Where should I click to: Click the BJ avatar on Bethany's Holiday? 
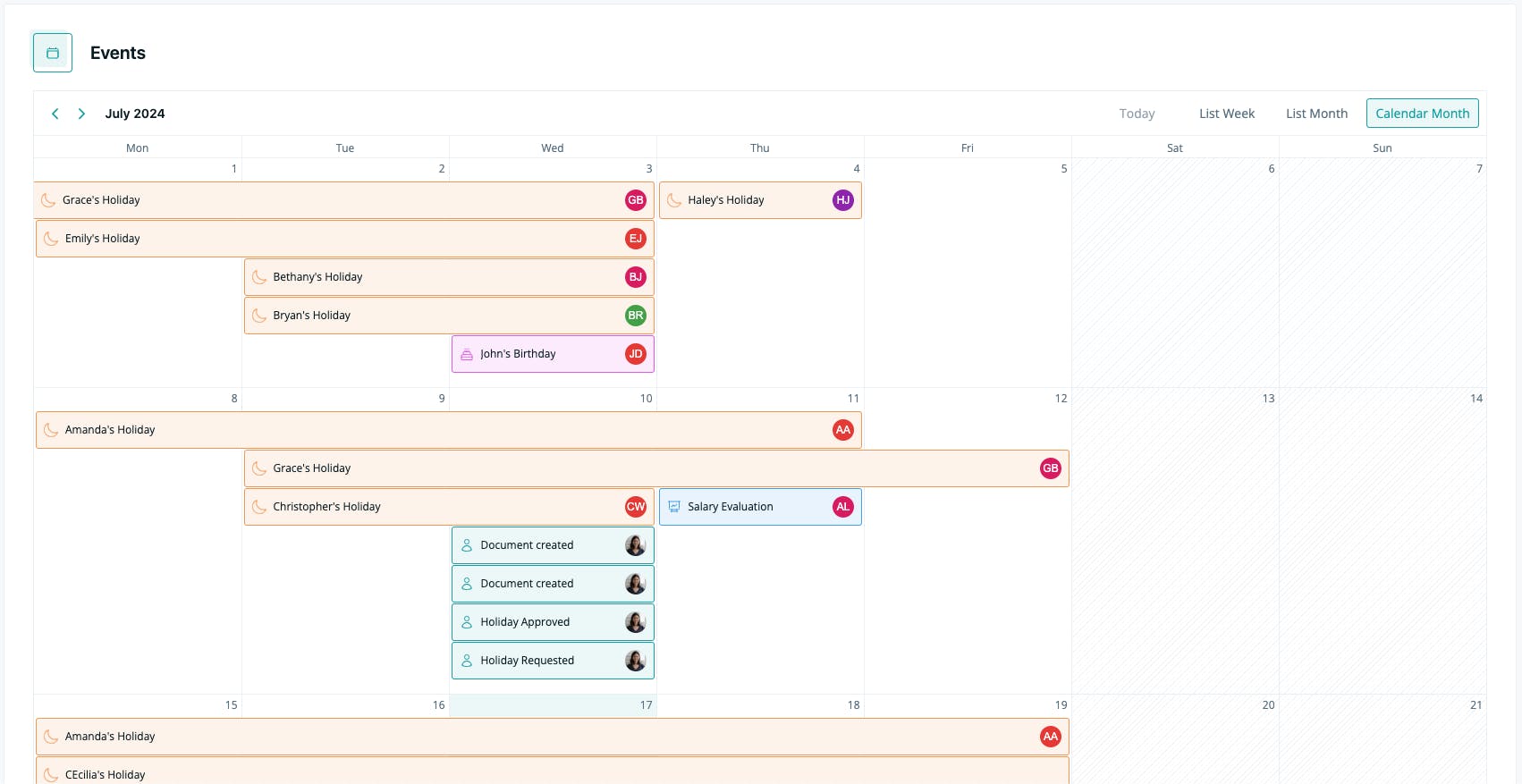point(636,277)
